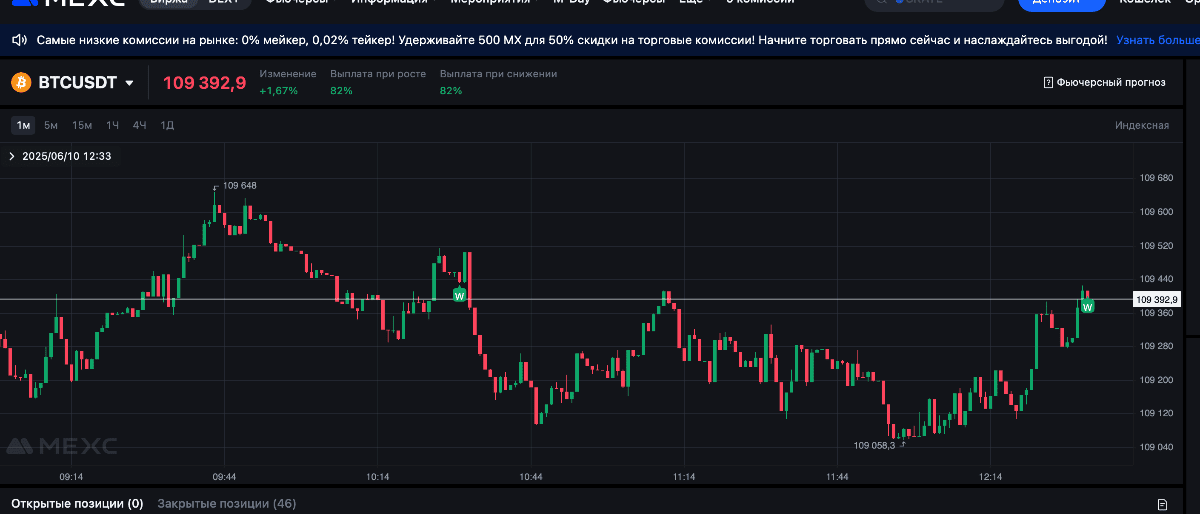Click the 09:44 time axis label
This screenshot has width=1200, height=514.
pyautogui.click(x=224, y=477)
